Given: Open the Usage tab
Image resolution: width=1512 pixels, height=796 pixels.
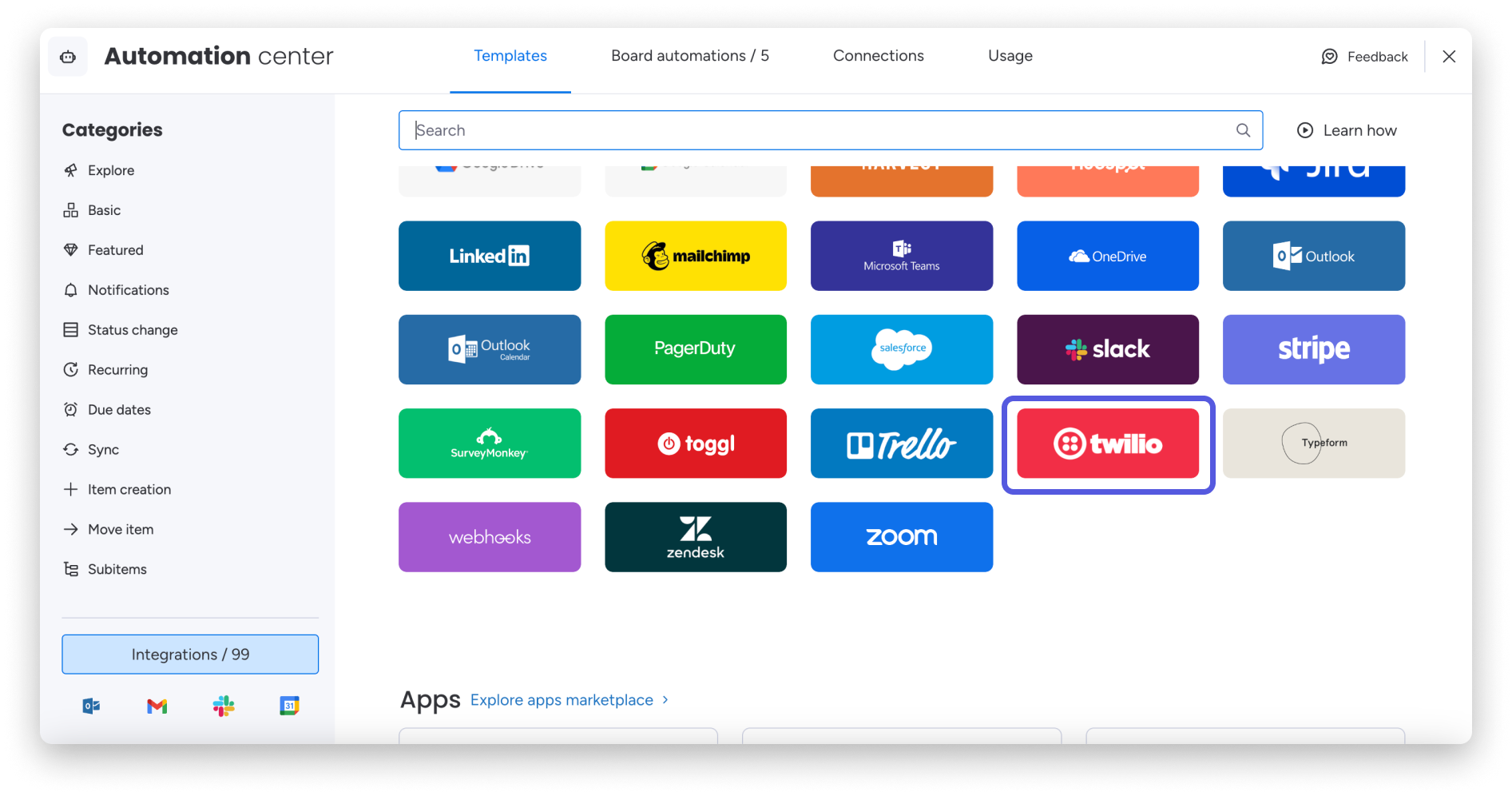Looking at the screenshot, I should coord(1010,56).
